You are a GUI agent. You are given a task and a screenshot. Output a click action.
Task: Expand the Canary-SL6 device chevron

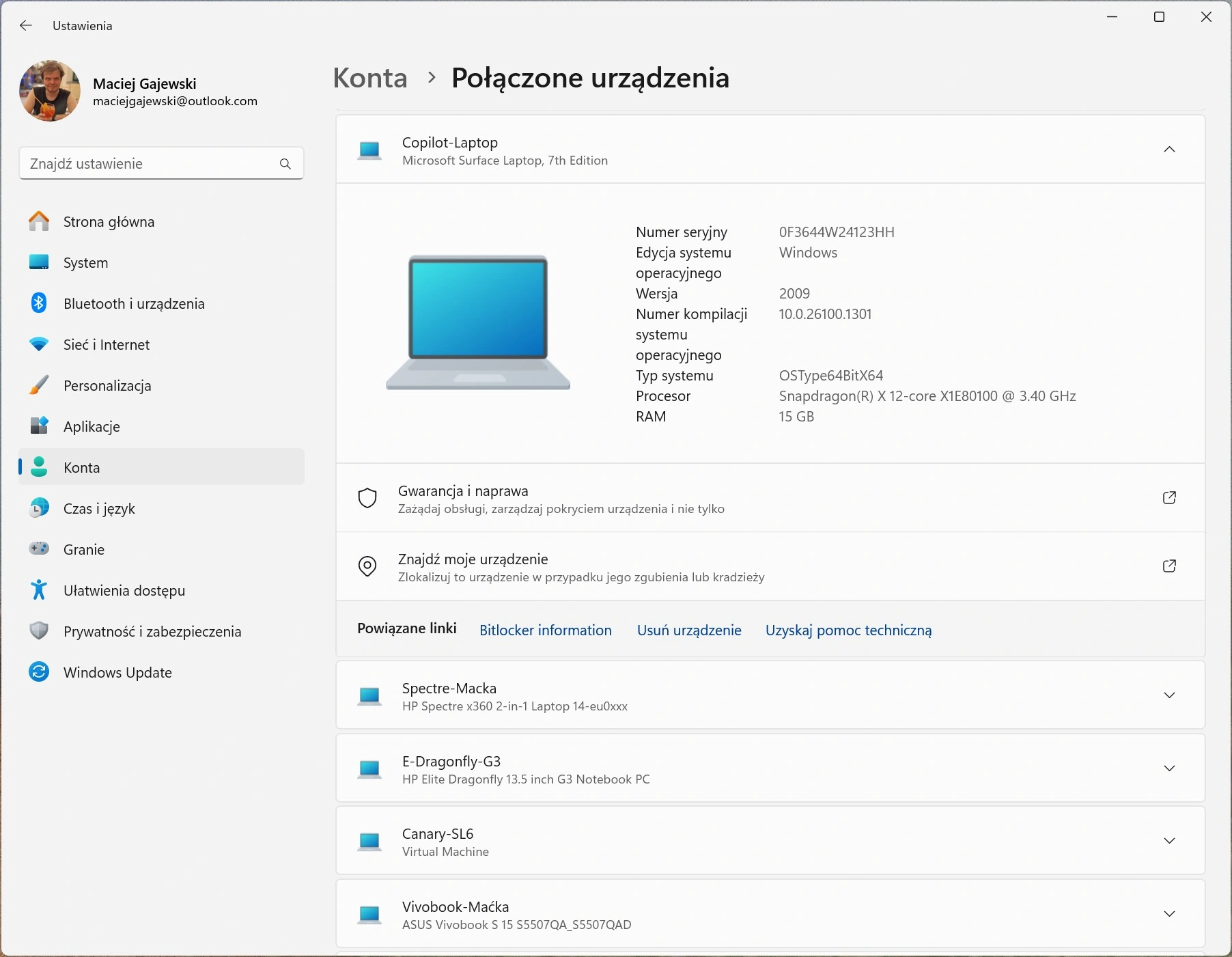tap(1169, 841)
